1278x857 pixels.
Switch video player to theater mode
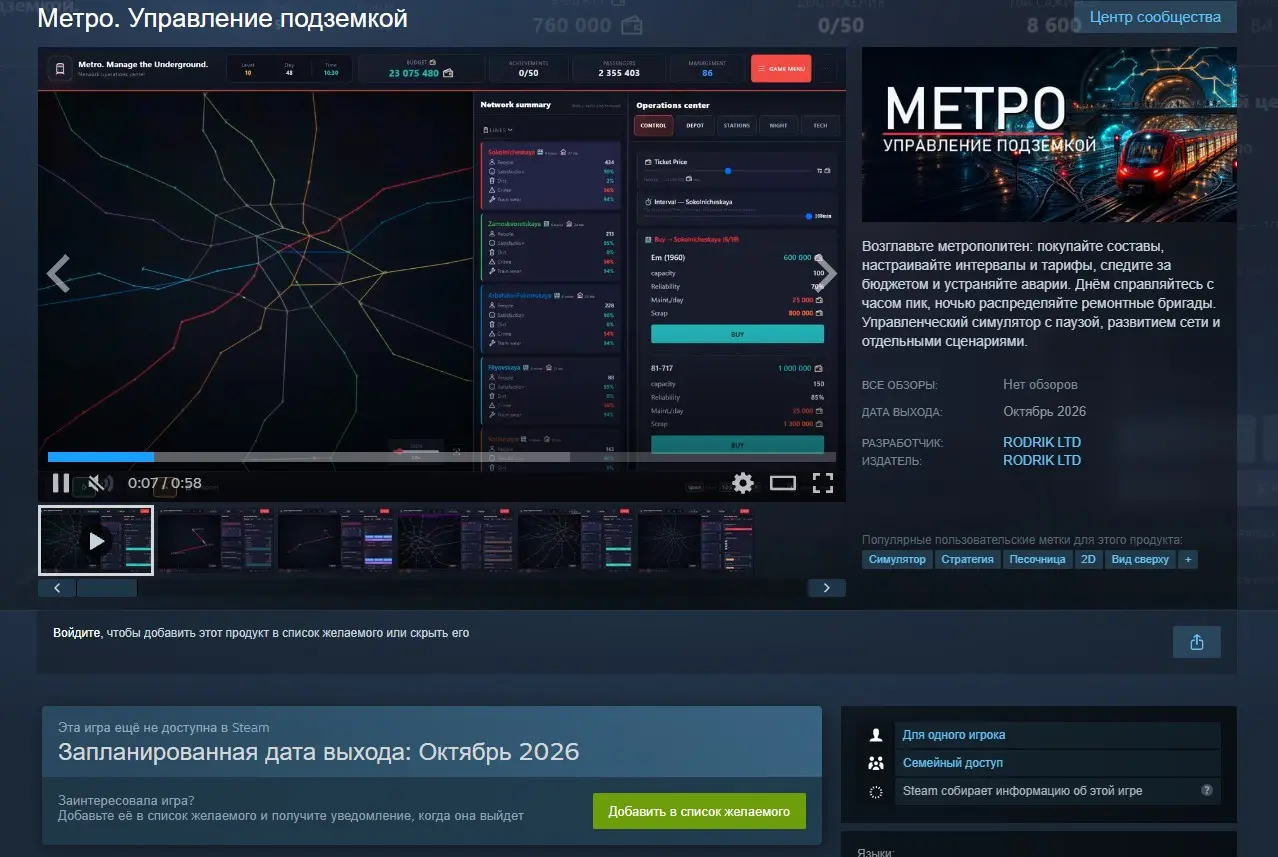click(x=783, y=484)
